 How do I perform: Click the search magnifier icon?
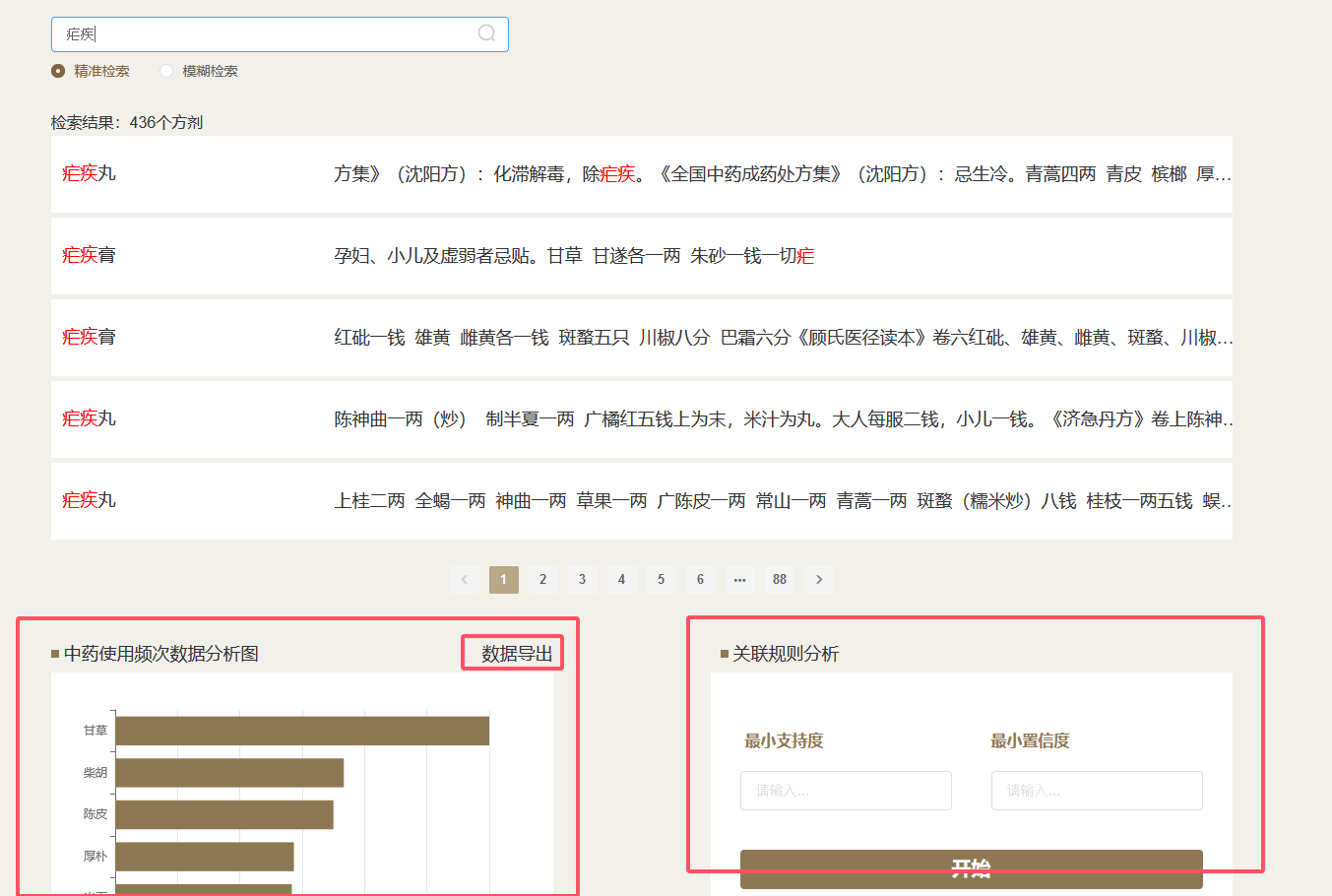click(x=486, y=33)
